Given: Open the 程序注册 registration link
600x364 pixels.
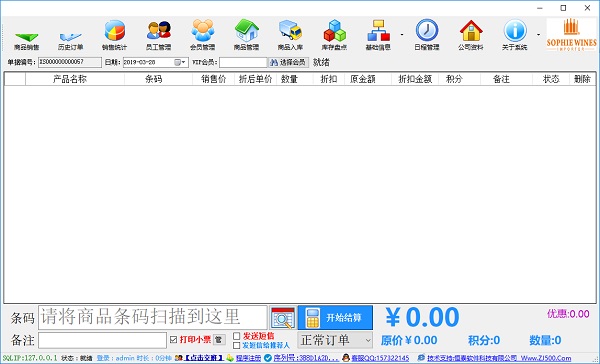Looking at the screenshot, I should pyautogui.click(x=248, y=358).
